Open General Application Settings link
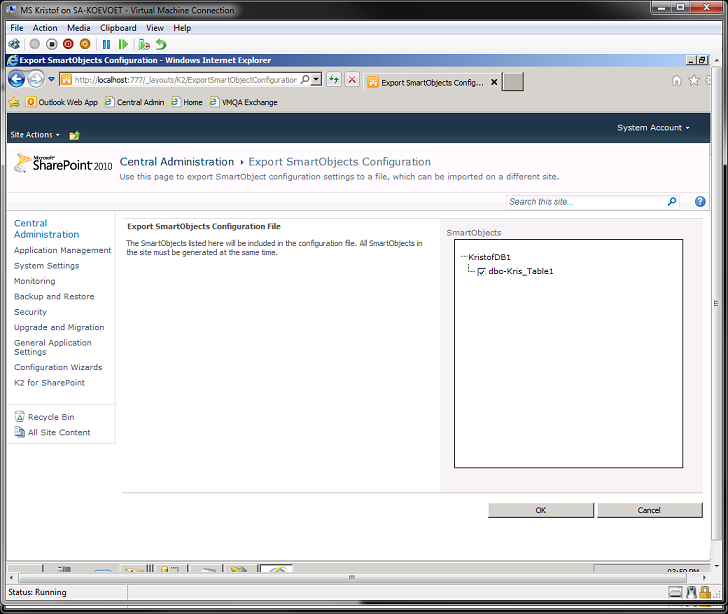The image size is (728, 614). click(x=53, y=347)
